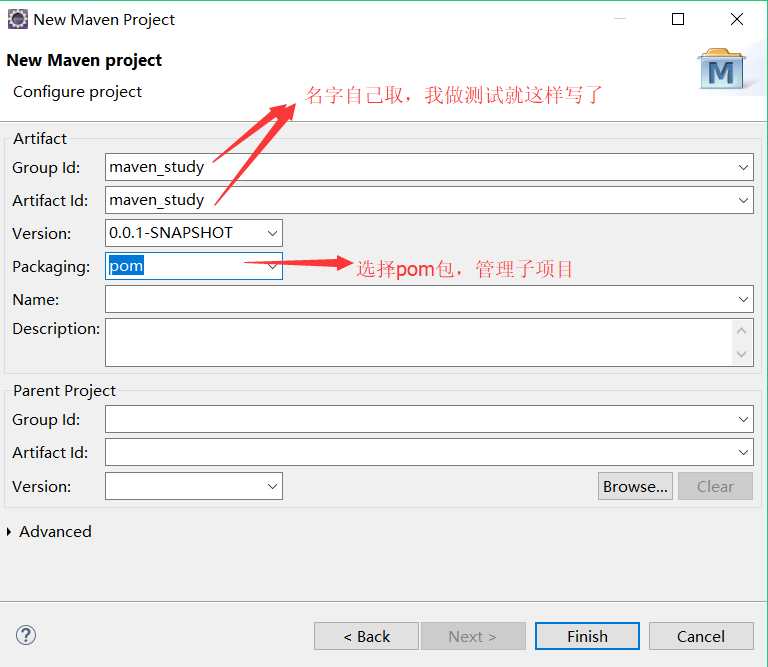The image size is (768, 667).
Task: Click the Cancel button
Action: pos(701,636)
